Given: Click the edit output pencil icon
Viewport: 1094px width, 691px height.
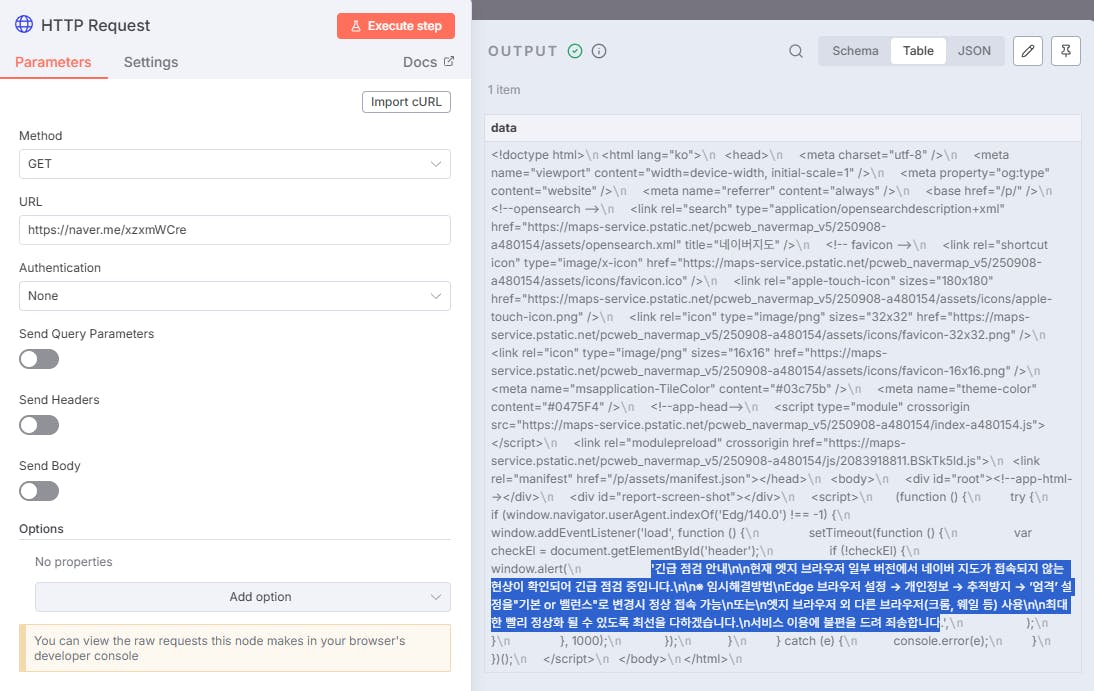Looking at the screenshot, I should [x=1028, y=51].
